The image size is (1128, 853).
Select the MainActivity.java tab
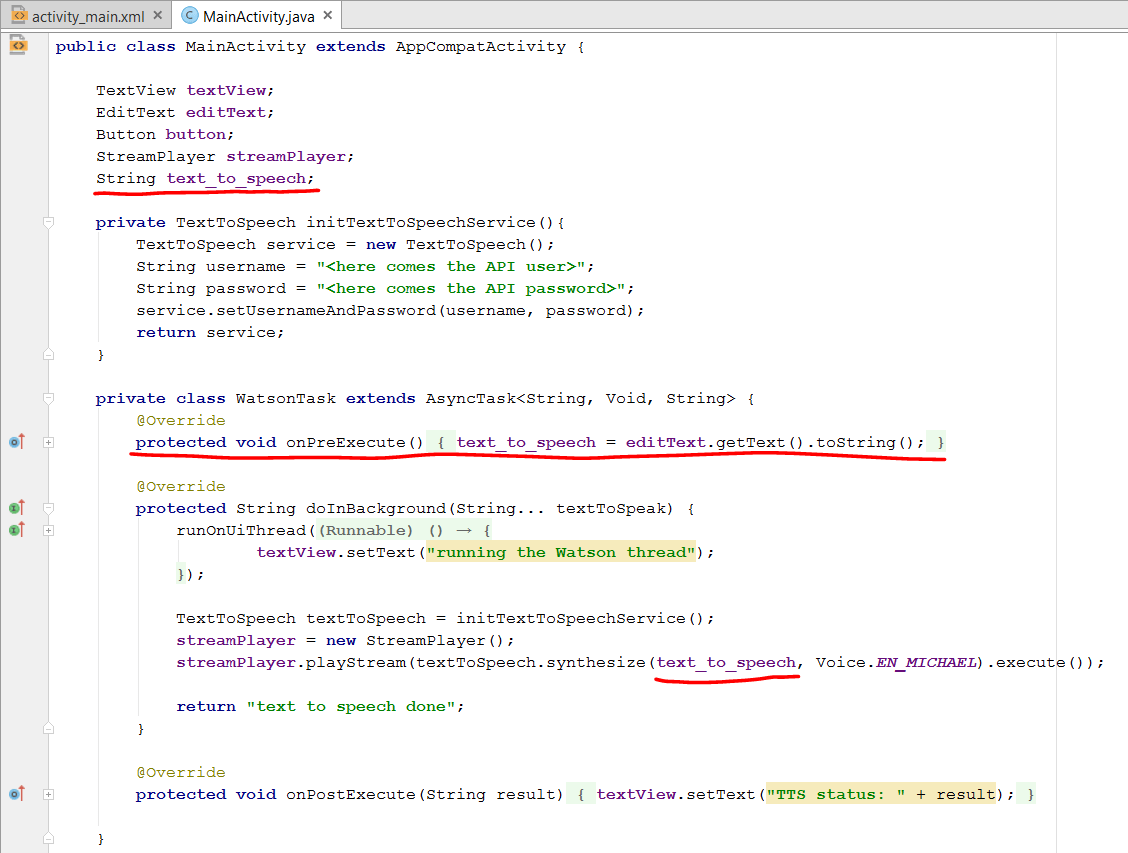257,17
